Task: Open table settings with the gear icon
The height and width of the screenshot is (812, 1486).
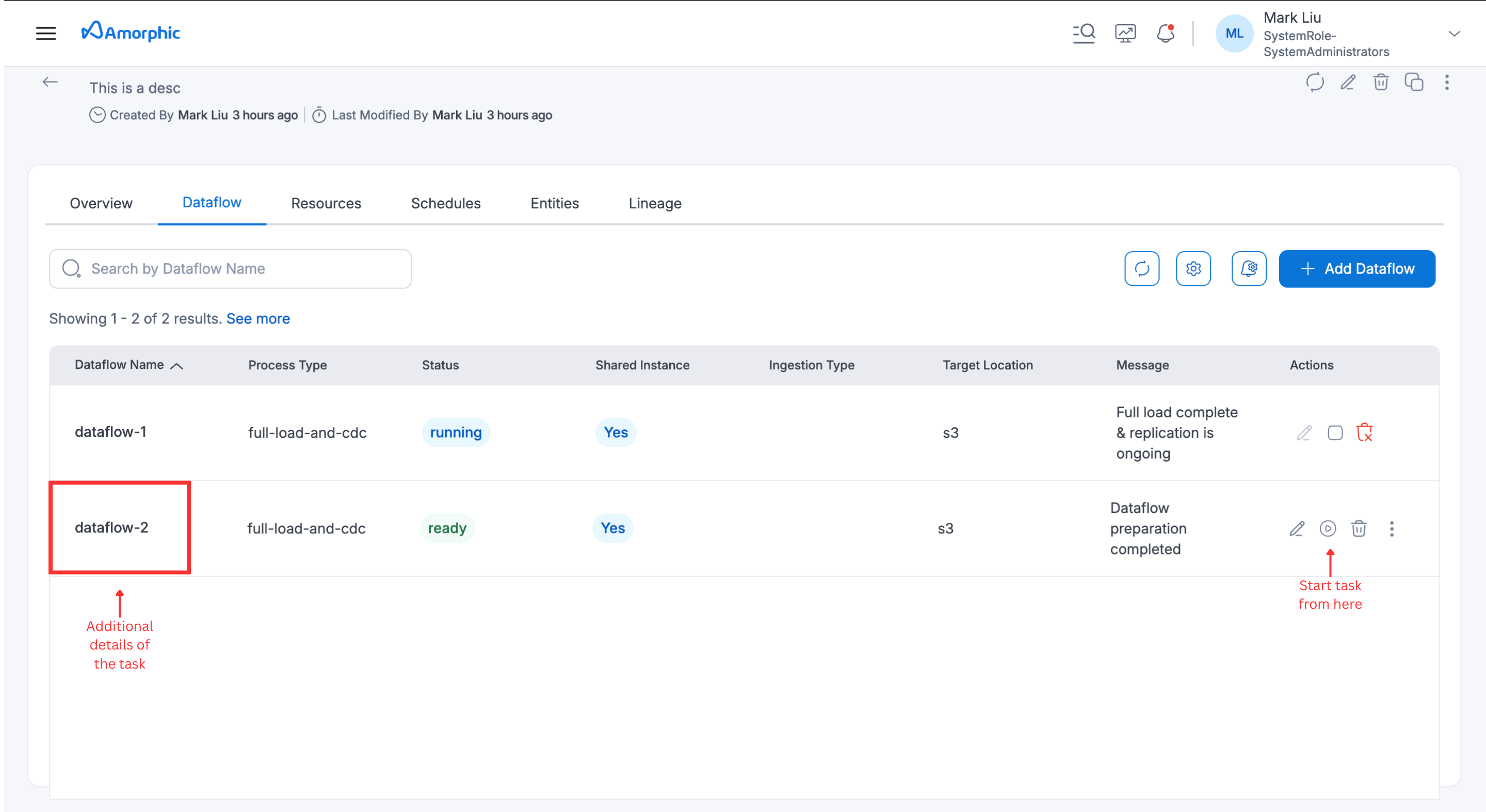Action: [1193, 268]
